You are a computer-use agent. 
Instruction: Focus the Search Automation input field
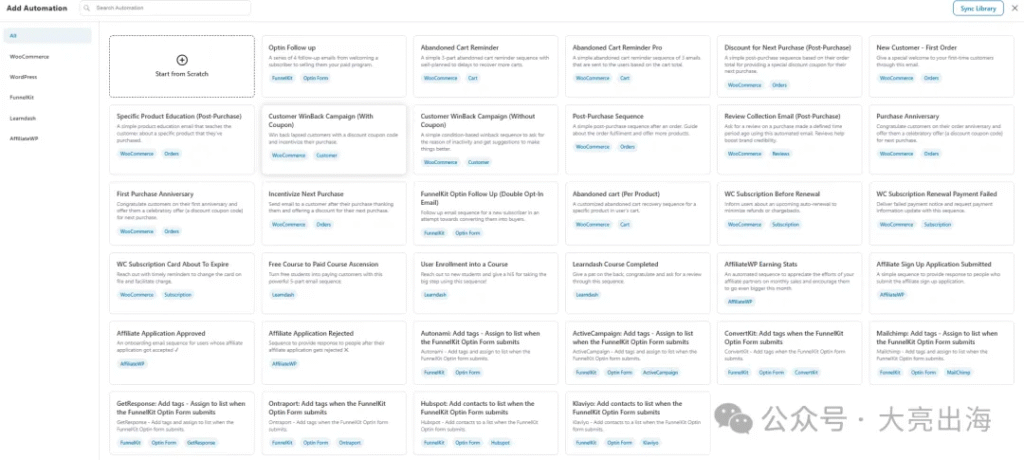(x=170, y=8)
